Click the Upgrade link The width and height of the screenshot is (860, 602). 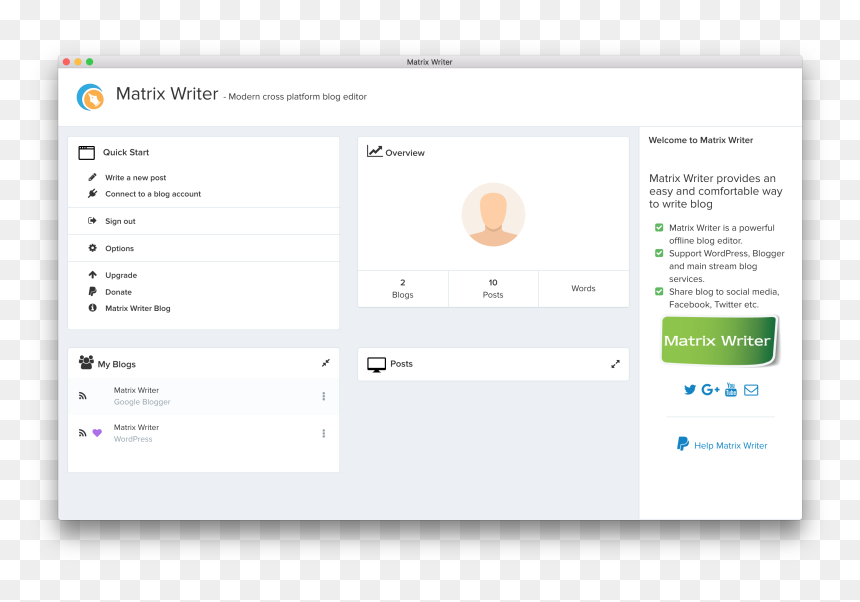tap(121, 275)
